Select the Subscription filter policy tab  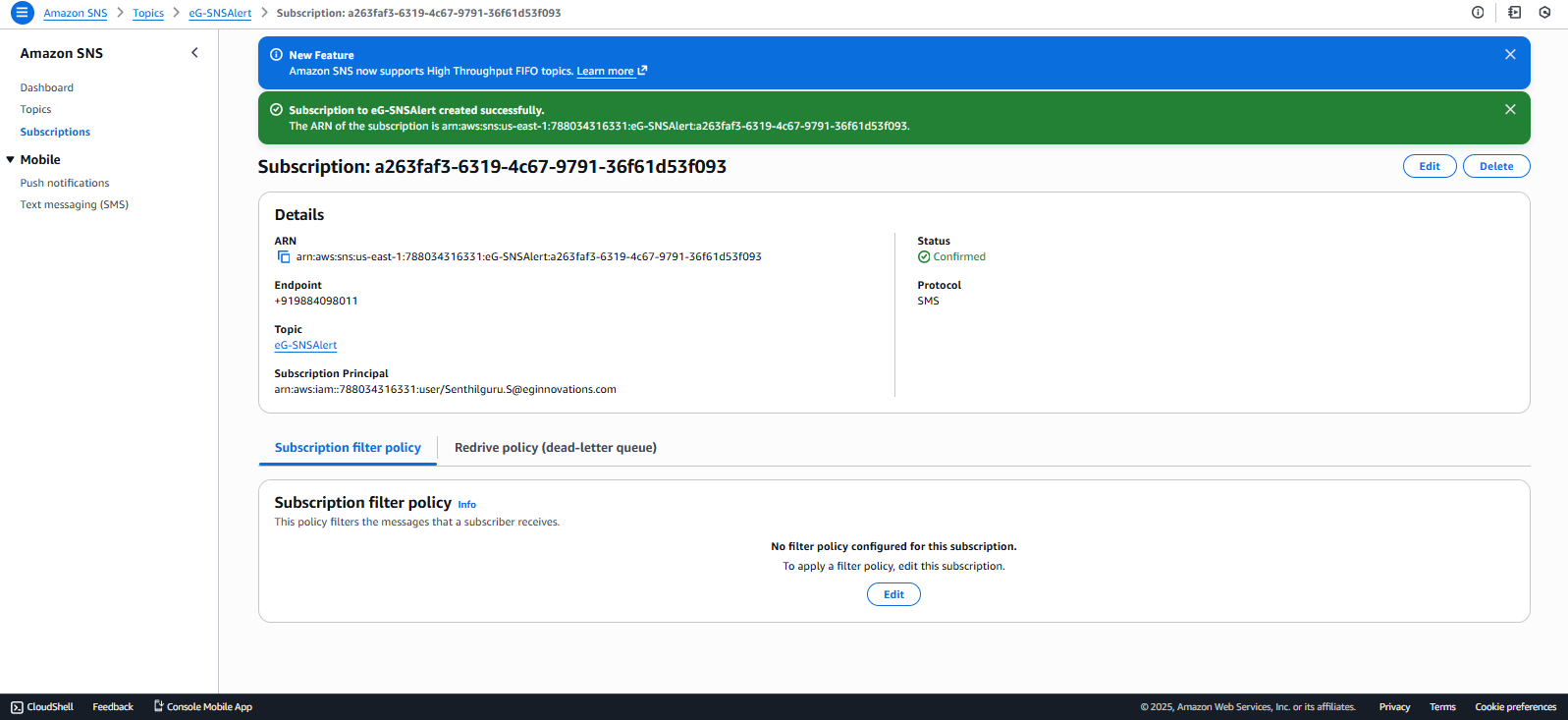click(x=348, y=448)
